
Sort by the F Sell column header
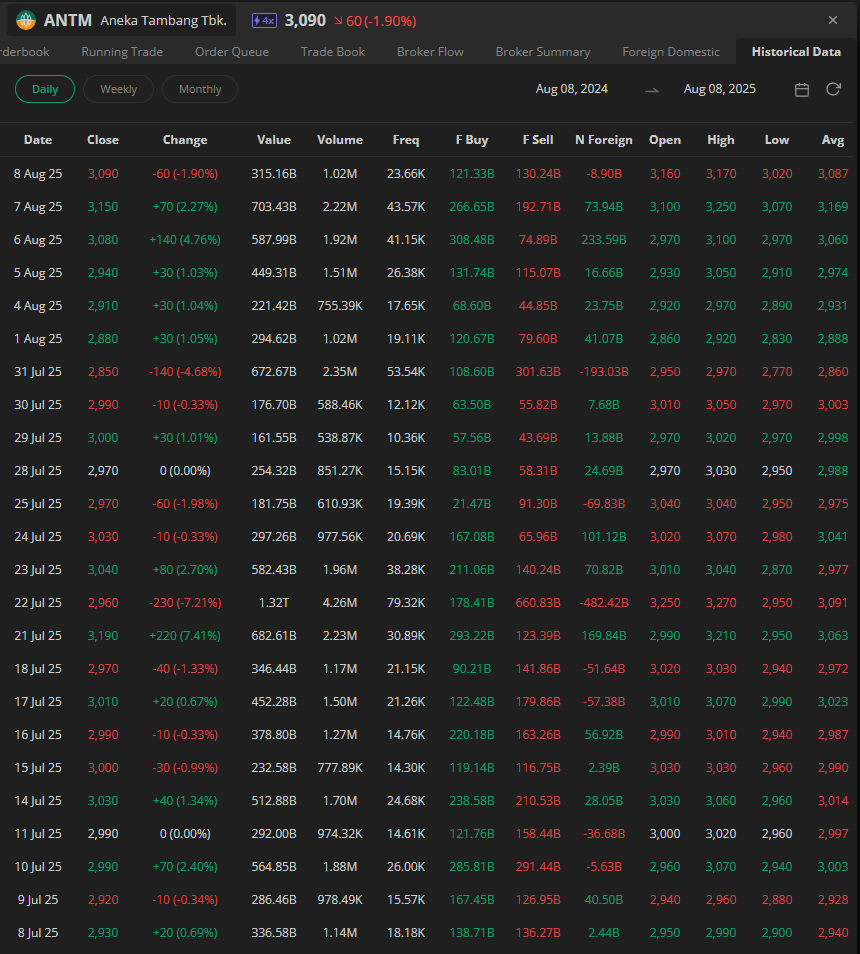(538, 140)
